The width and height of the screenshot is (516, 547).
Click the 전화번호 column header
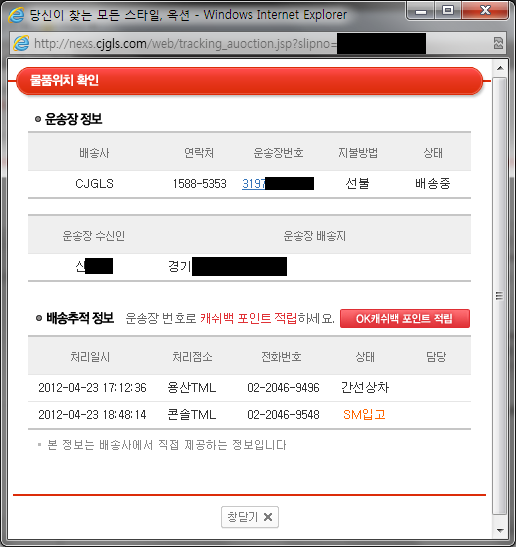point(281,357)
